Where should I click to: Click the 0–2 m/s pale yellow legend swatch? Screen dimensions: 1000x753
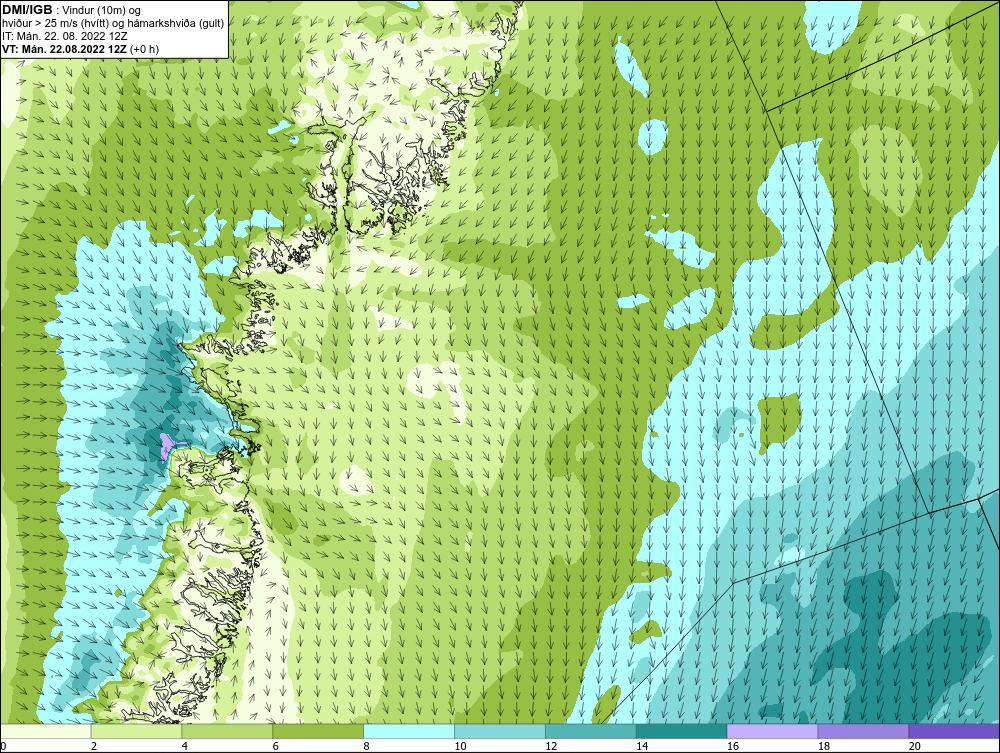point(46,731)
